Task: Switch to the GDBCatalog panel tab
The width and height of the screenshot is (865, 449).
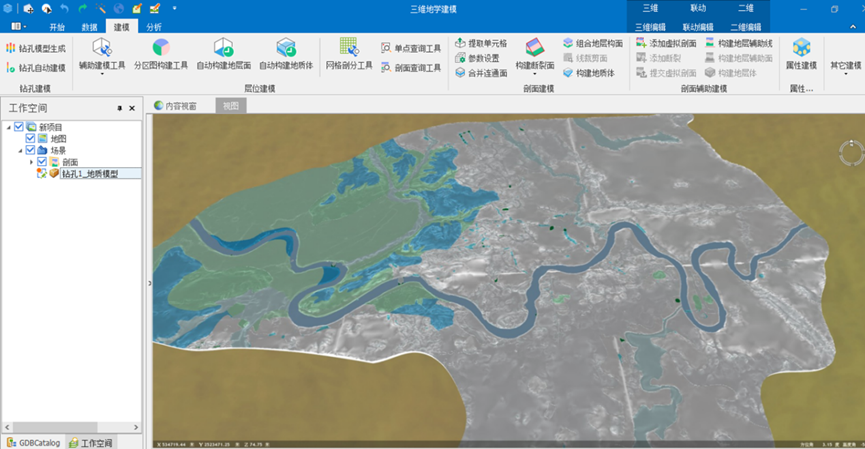Action: 32,442
